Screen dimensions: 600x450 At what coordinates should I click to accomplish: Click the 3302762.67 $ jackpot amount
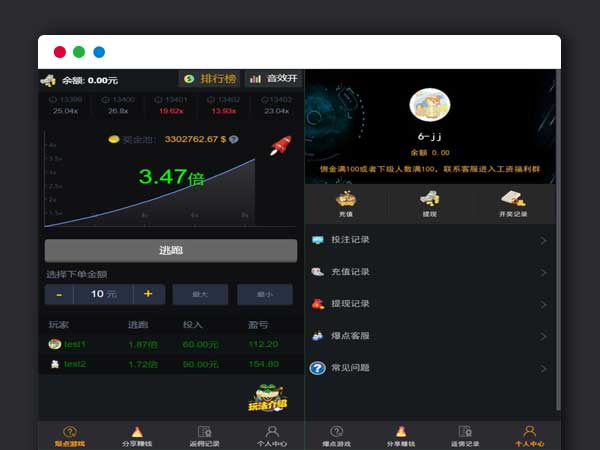[195, 139]
